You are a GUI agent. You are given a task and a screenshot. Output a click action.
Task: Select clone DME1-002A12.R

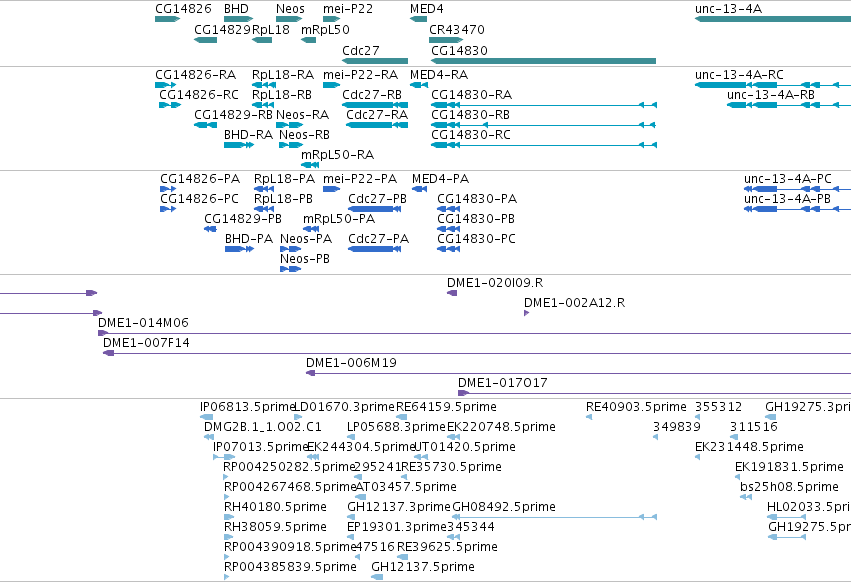tap(526, 313)
